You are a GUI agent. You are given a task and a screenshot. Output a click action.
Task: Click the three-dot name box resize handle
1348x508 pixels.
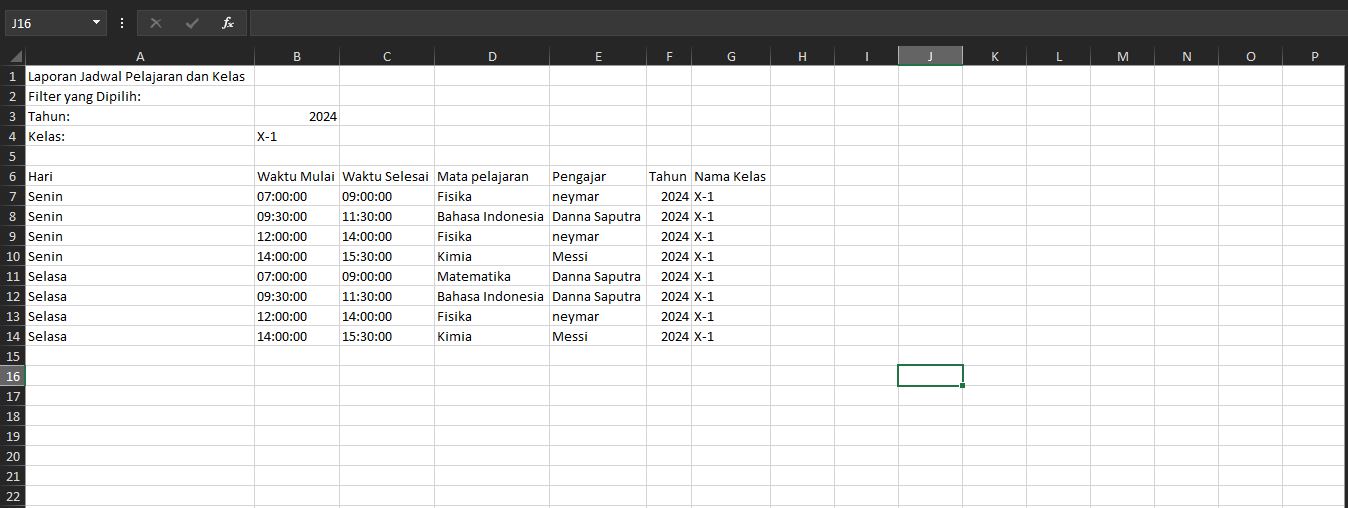pyautogui.click(x=122, y=23)
